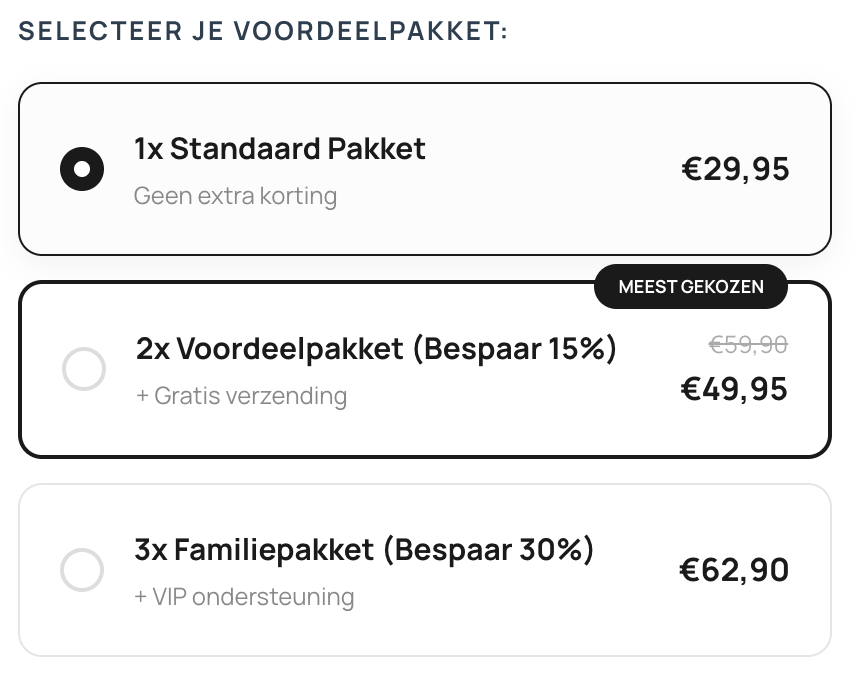
Task: Click the "+ VIP ondersteuning" text
Action: (244, 597)
